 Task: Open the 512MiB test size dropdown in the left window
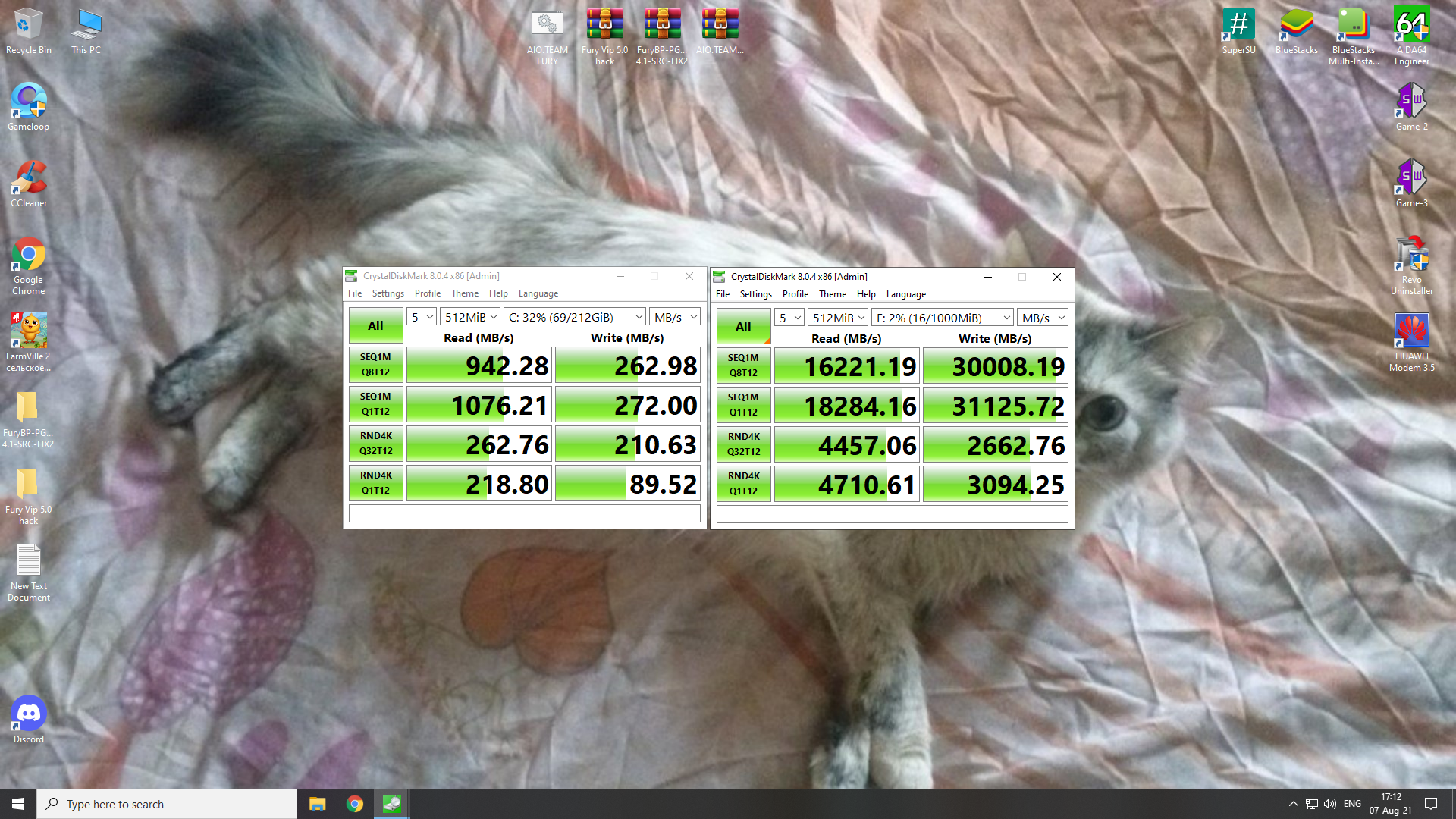point(470,317)
